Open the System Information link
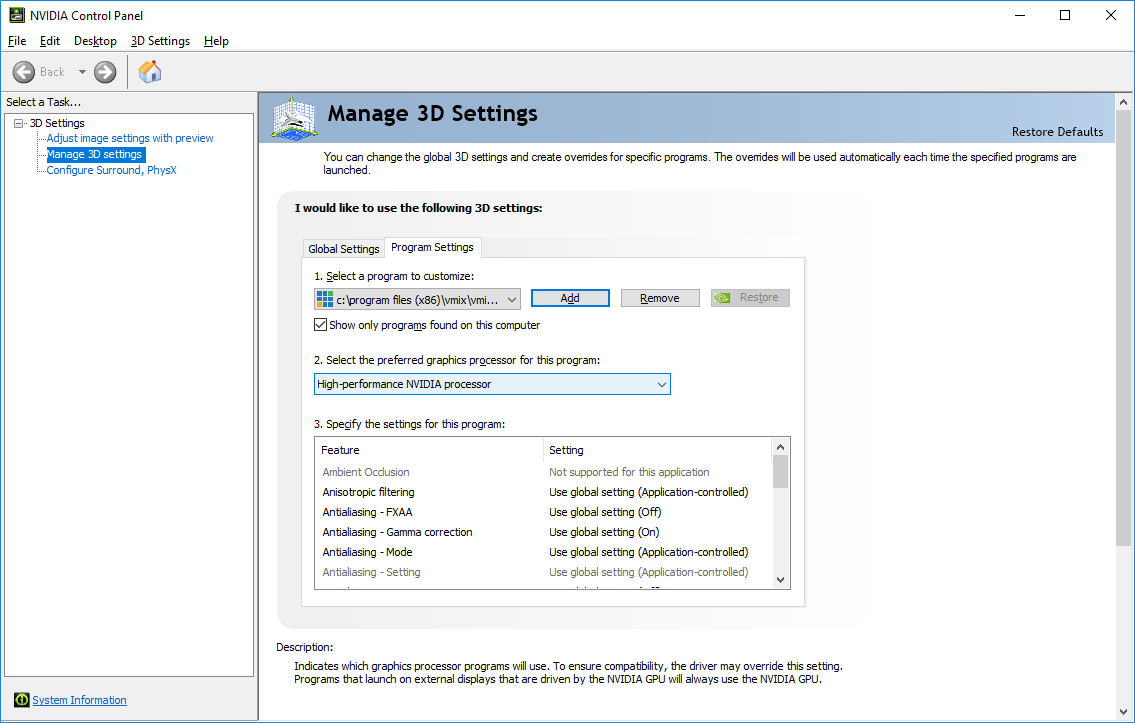Viewport: 1135px width, 723px height. pyautogui.click(x=79, y=700)
